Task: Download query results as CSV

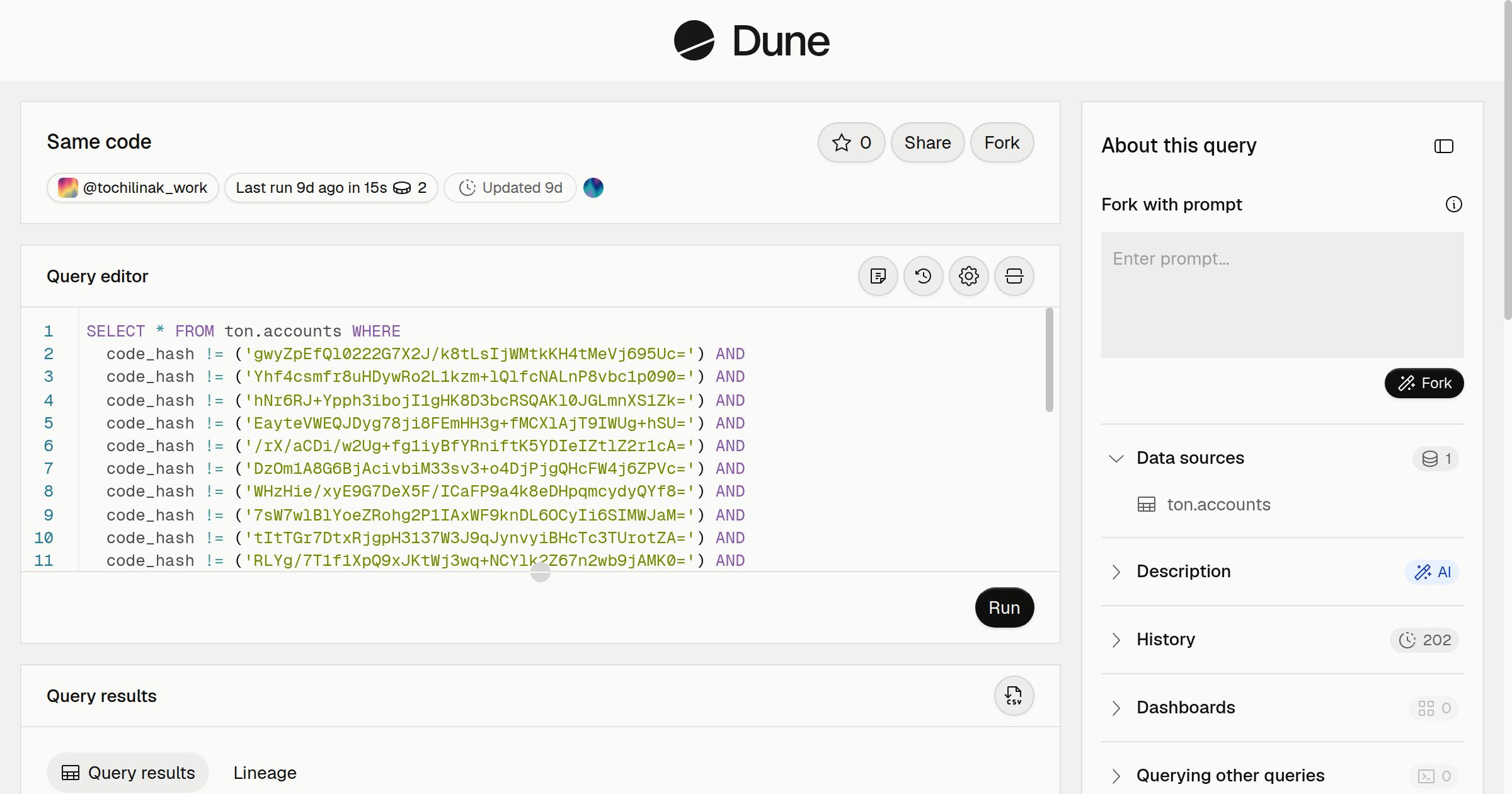Action: point(1014,696)
